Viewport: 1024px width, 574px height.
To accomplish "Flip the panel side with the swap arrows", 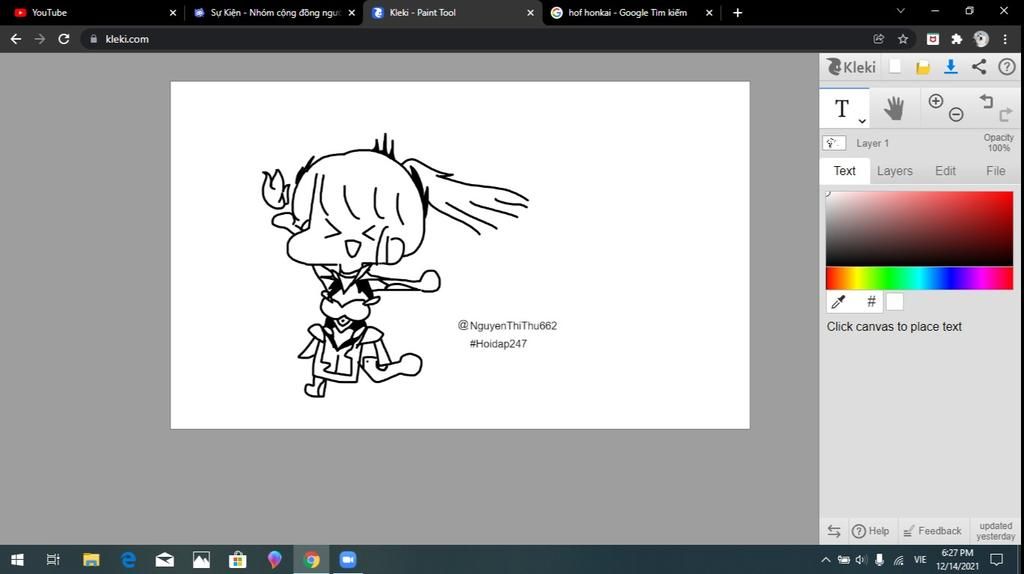I will [x=834, y=531].
